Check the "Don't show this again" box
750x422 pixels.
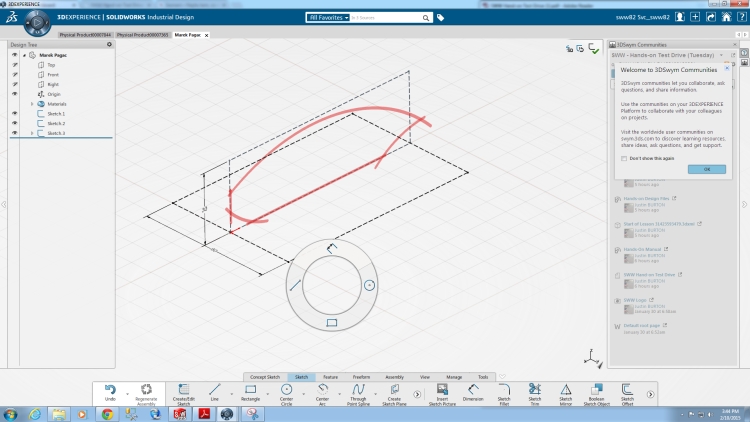tap(622, 158)
